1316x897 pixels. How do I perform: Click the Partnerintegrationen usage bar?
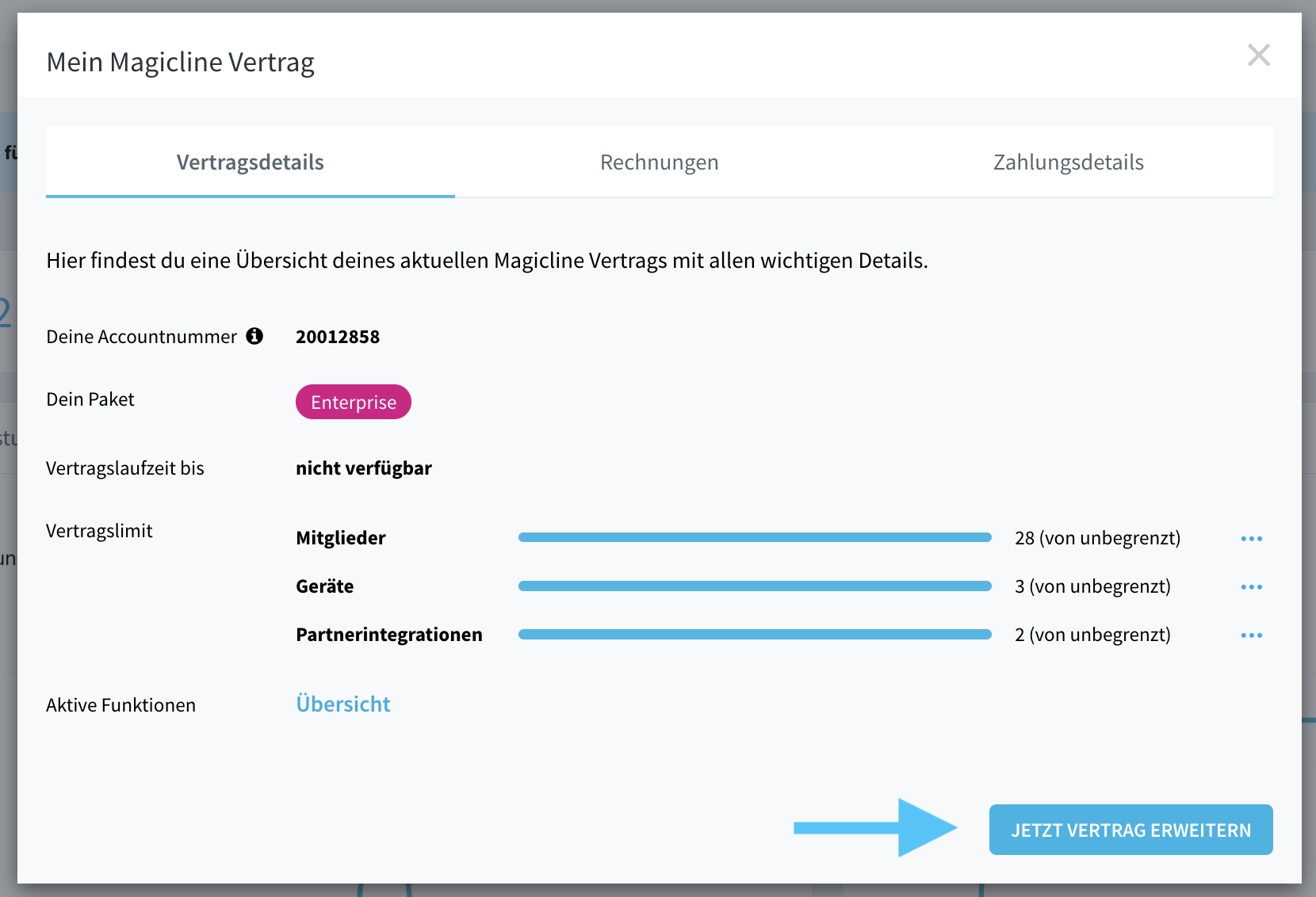755,634
